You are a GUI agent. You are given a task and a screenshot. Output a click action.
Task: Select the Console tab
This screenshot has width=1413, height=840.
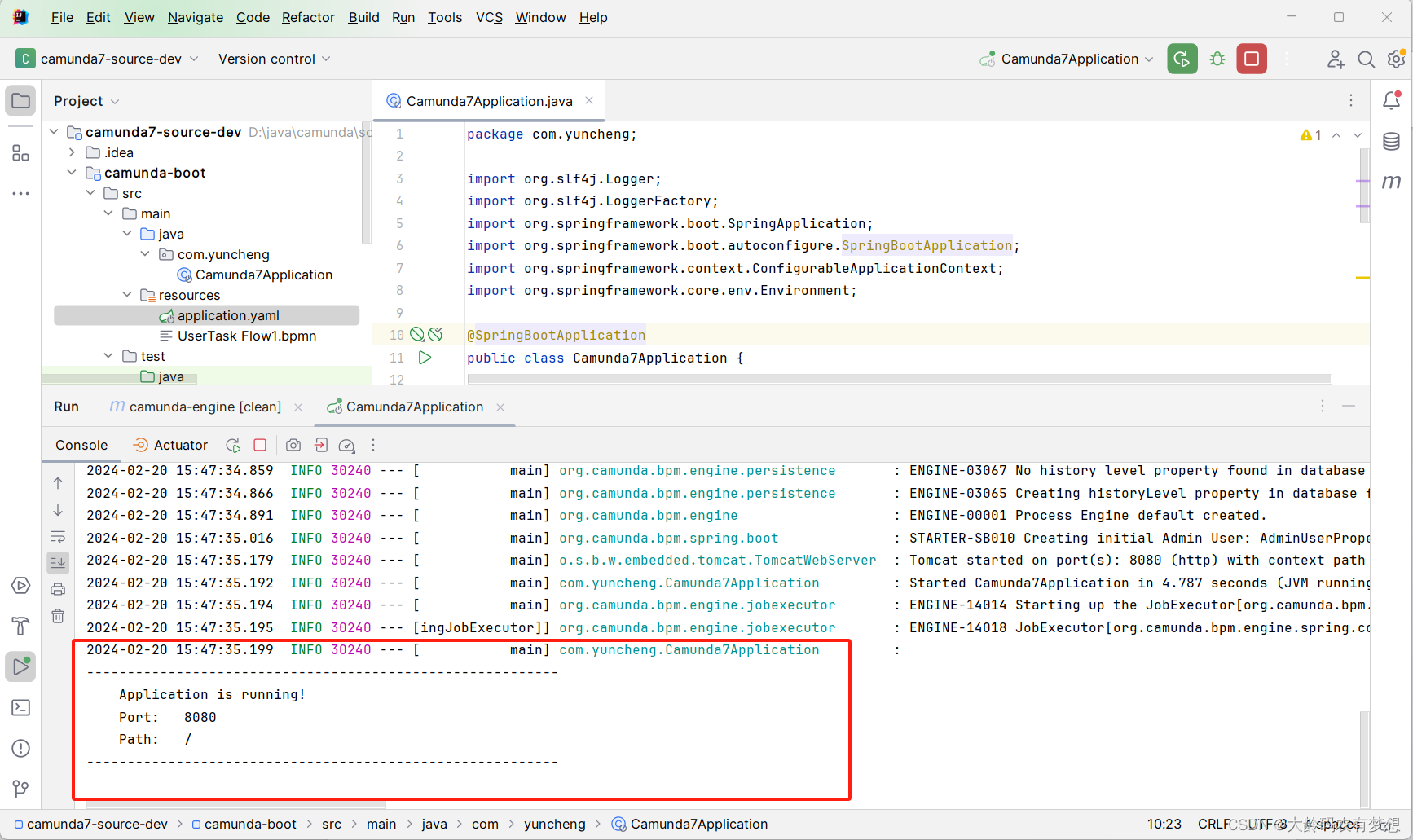81,445
